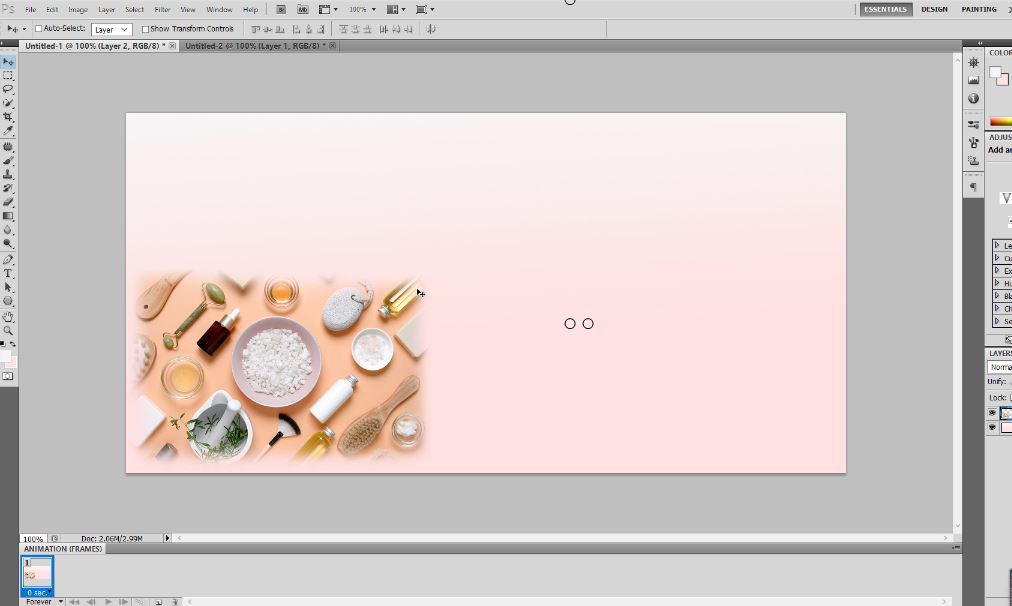Screen dimensions: 1012x606
Task: Launch Adobe Bridge from the application bar
Action: click(x=281, y=10)
